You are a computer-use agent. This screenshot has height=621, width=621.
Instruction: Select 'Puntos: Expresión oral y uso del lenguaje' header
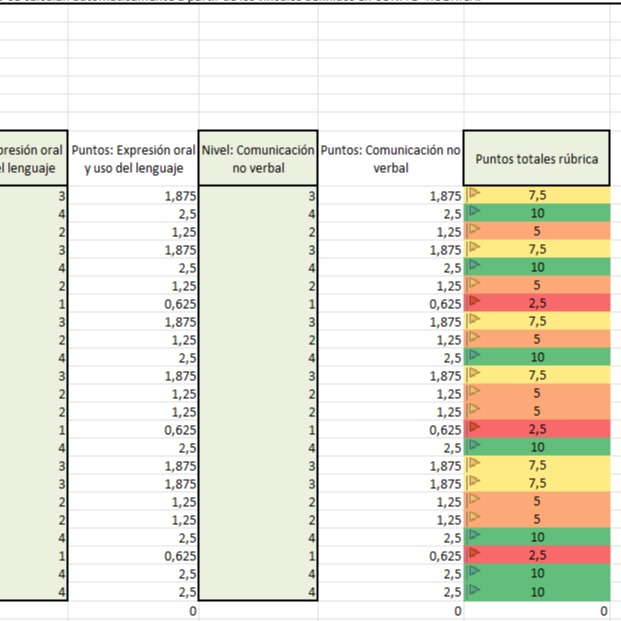(x=134, y=159)
